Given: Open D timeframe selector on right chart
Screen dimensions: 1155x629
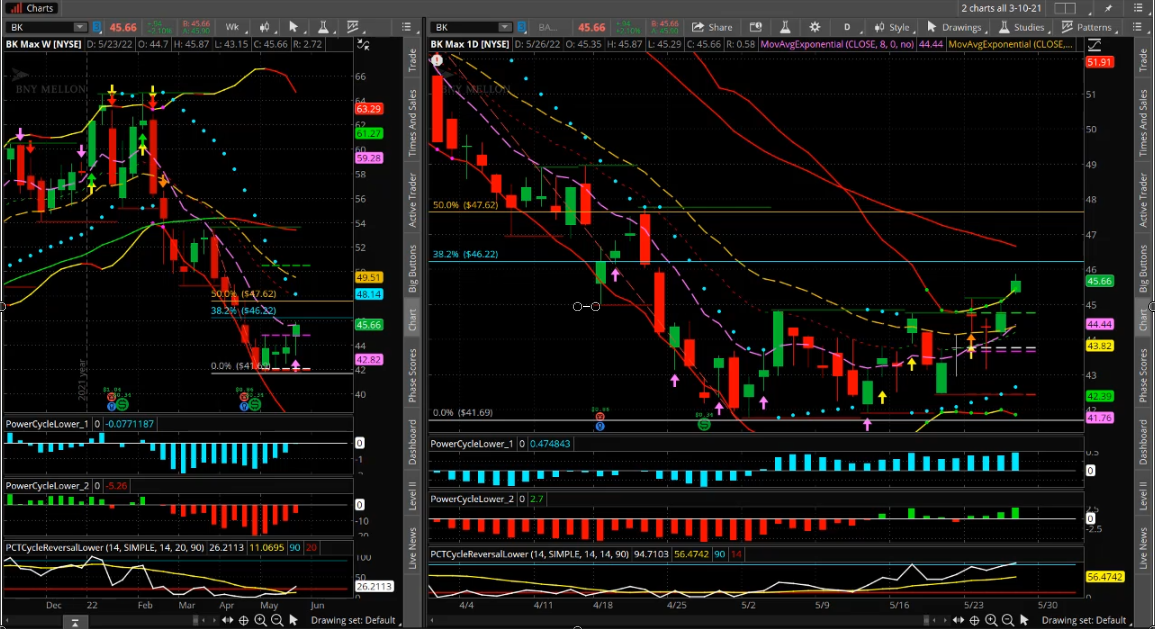Looking at the screenshot, I should coord(847,27).
